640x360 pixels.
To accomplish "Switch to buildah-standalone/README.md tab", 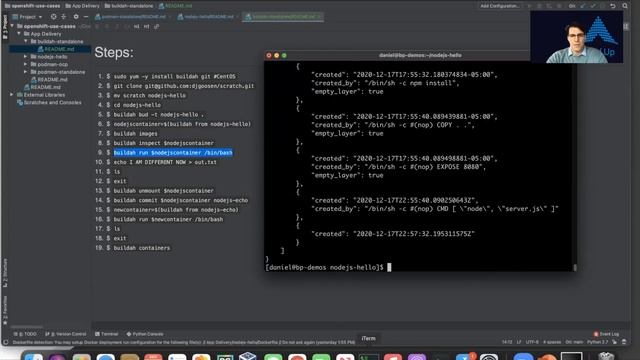I will (283, 17).
